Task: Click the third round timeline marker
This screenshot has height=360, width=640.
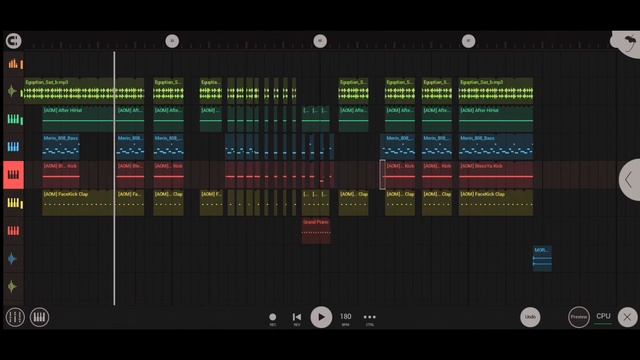Action: tap(469, 41)
